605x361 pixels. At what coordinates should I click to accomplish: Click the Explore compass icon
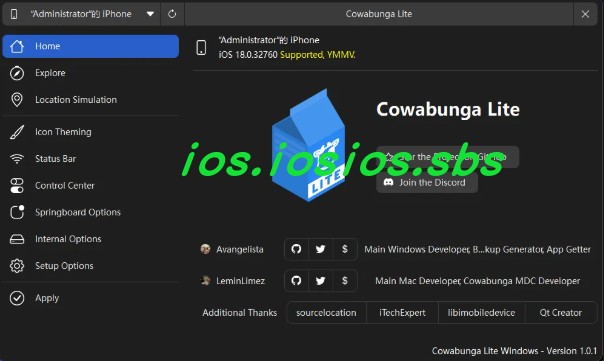click(17, 73)
